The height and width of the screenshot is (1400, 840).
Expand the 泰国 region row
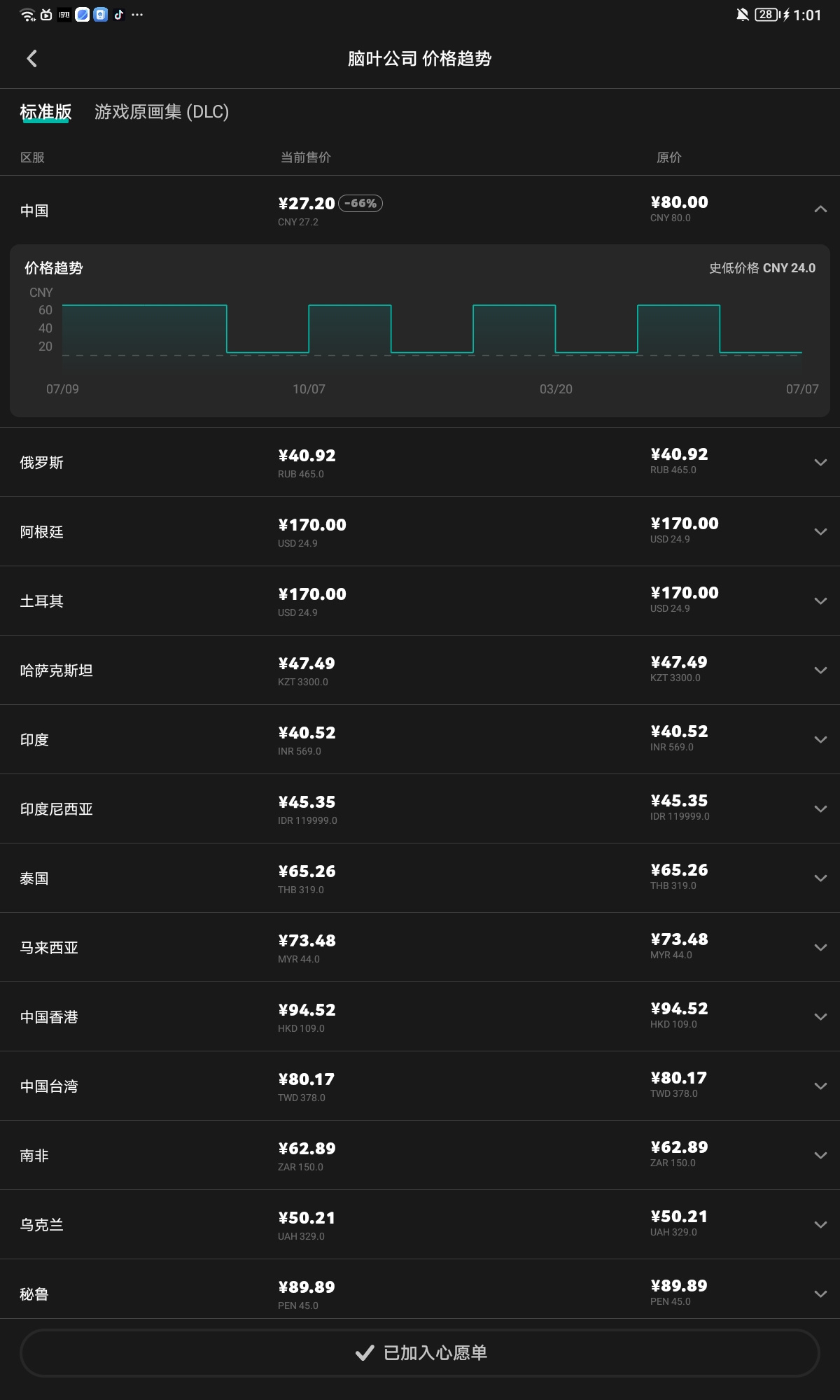[x=820, y=878]
